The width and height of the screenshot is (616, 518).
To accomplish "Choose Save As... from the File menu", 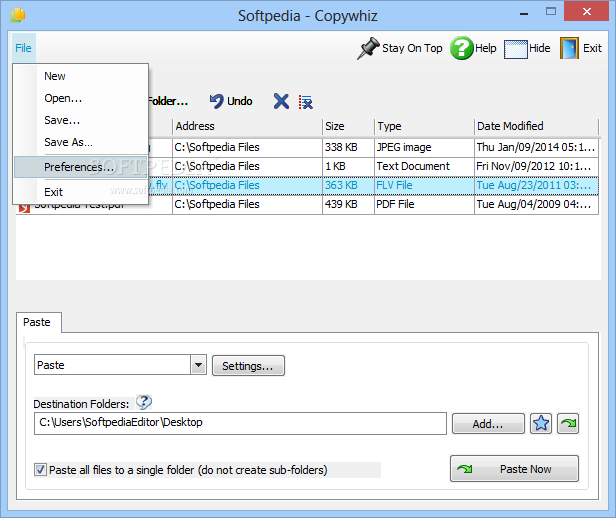I will tap(81, 142).
